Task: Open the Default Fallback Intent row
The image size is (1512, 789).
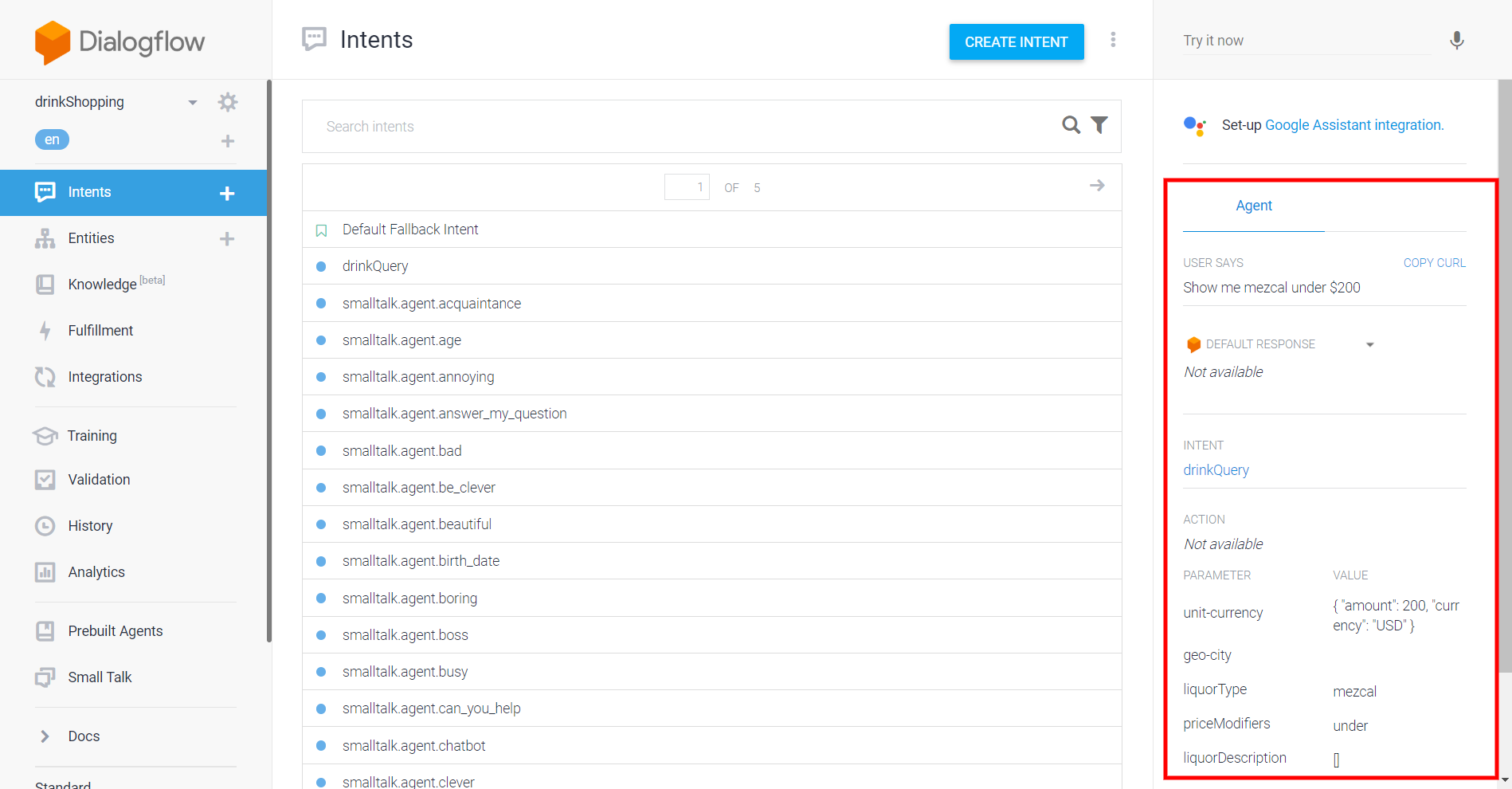Action: pyautogui.click(x=712, y=230)
